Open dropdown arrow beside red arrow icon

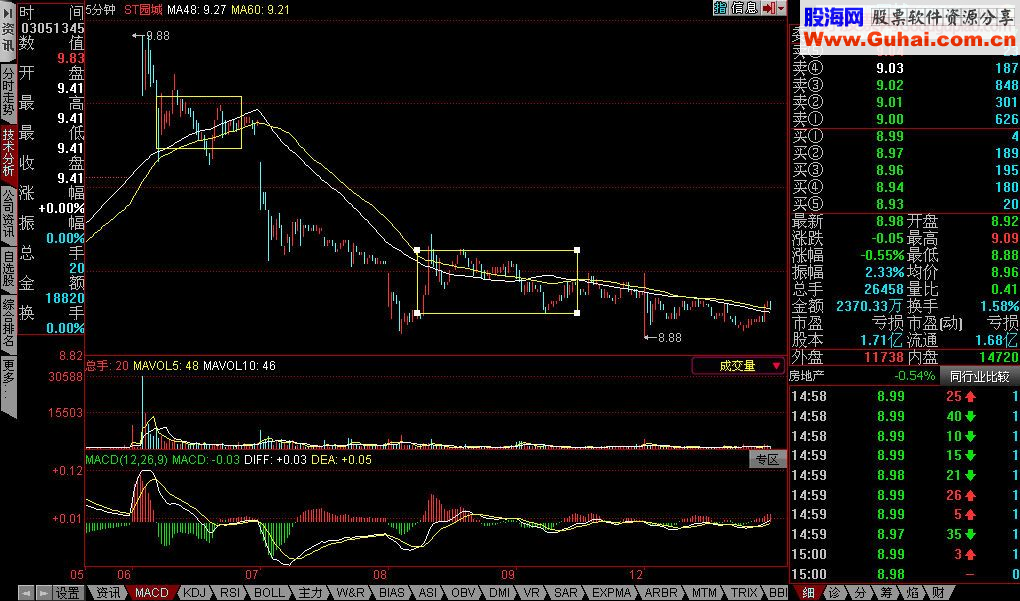(781, 8)
